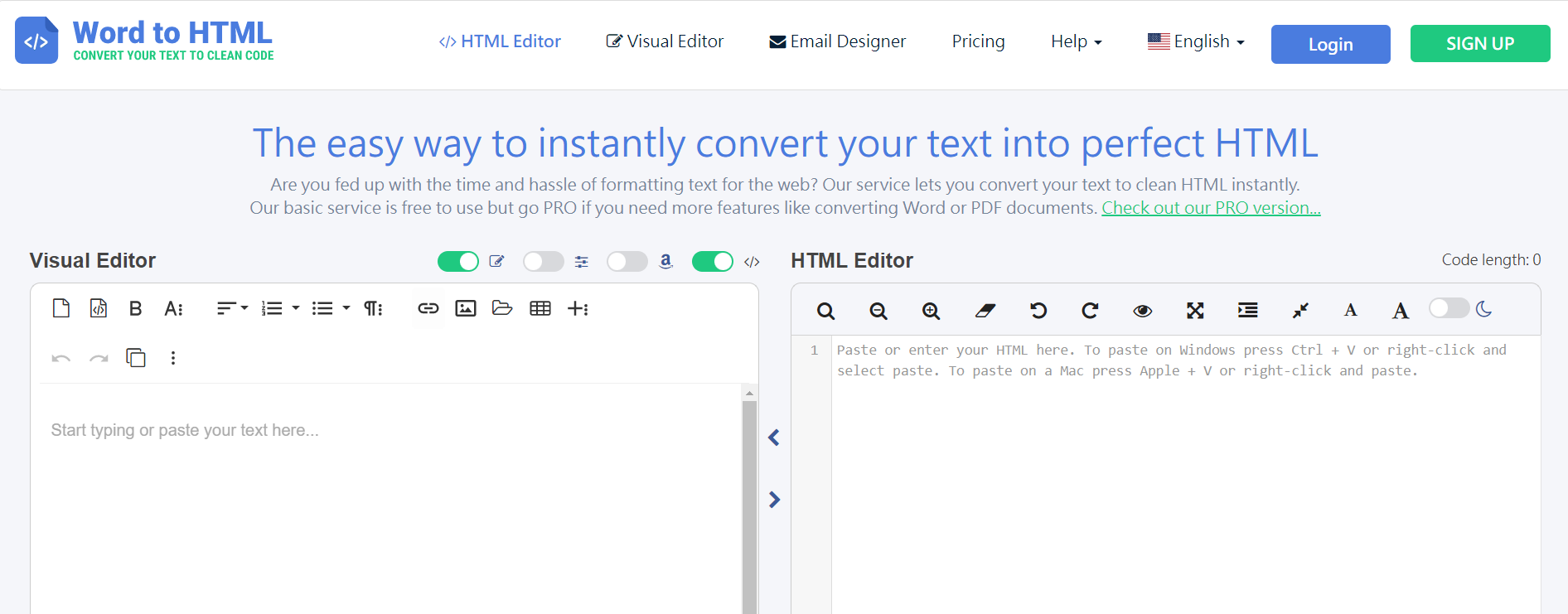
Task: Click the numbered list icon
Action: click(272, 308)
